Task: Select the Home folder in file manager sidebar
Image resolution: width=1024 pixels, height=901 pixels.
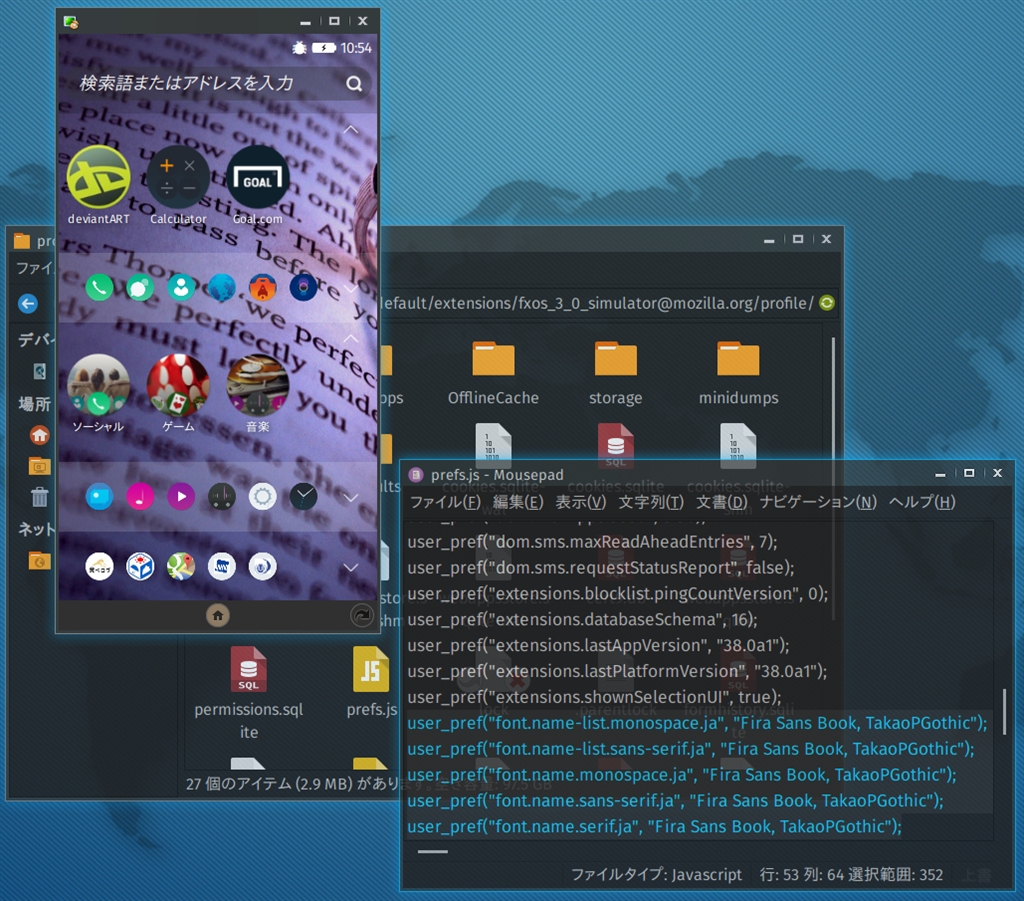Action: tap(39, 435)
